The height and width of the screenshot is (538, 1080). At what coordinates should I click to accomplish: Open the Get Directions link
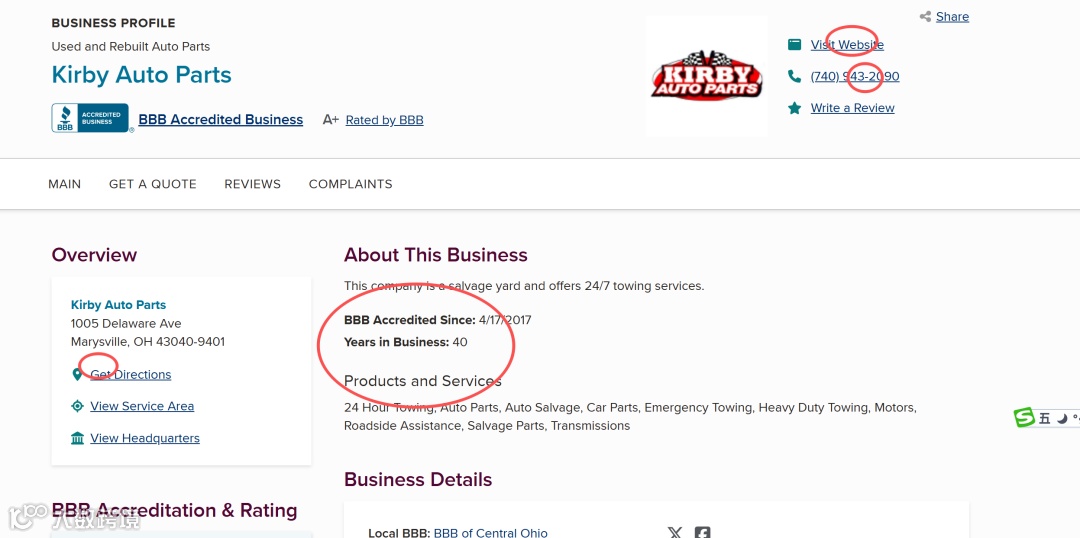click(131, 375)
